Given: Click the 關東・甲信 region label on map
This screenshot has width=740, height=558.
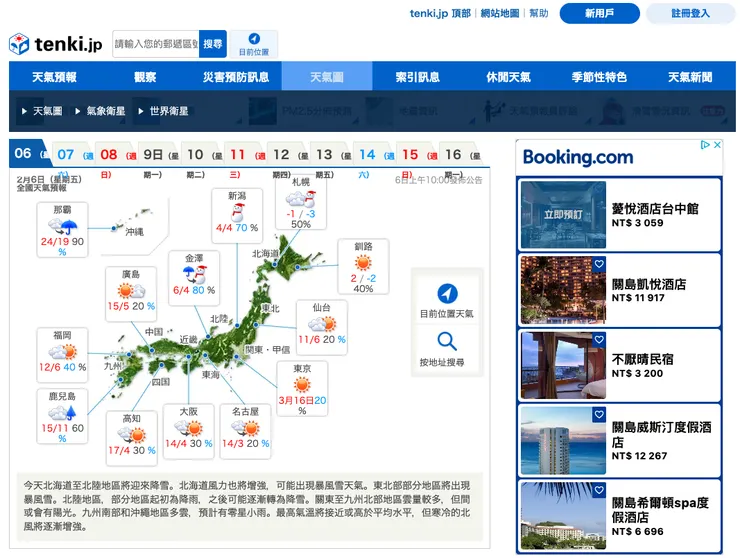Looking at the screenshot, I should [268, 350].
